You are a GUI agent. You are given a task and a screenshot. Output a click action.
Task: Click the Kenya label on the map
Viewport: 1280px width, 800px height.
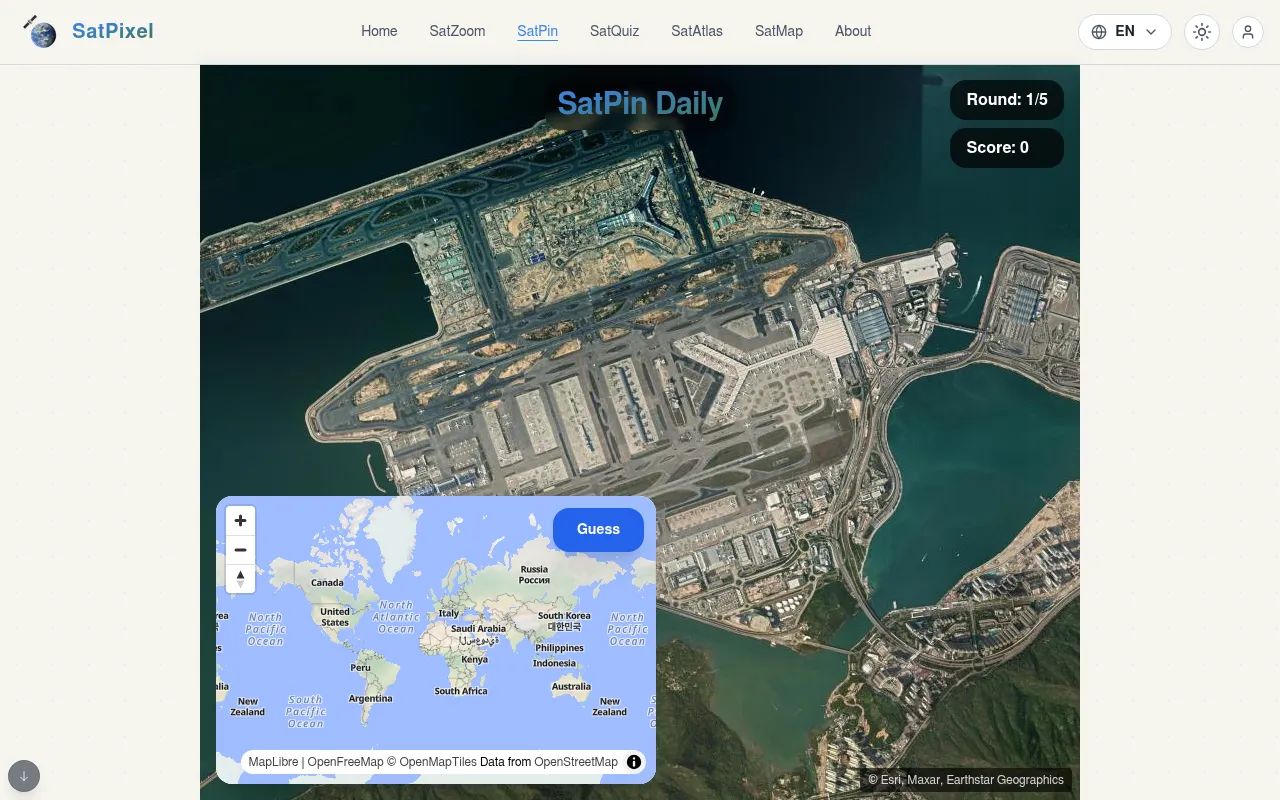pos(474,659)
